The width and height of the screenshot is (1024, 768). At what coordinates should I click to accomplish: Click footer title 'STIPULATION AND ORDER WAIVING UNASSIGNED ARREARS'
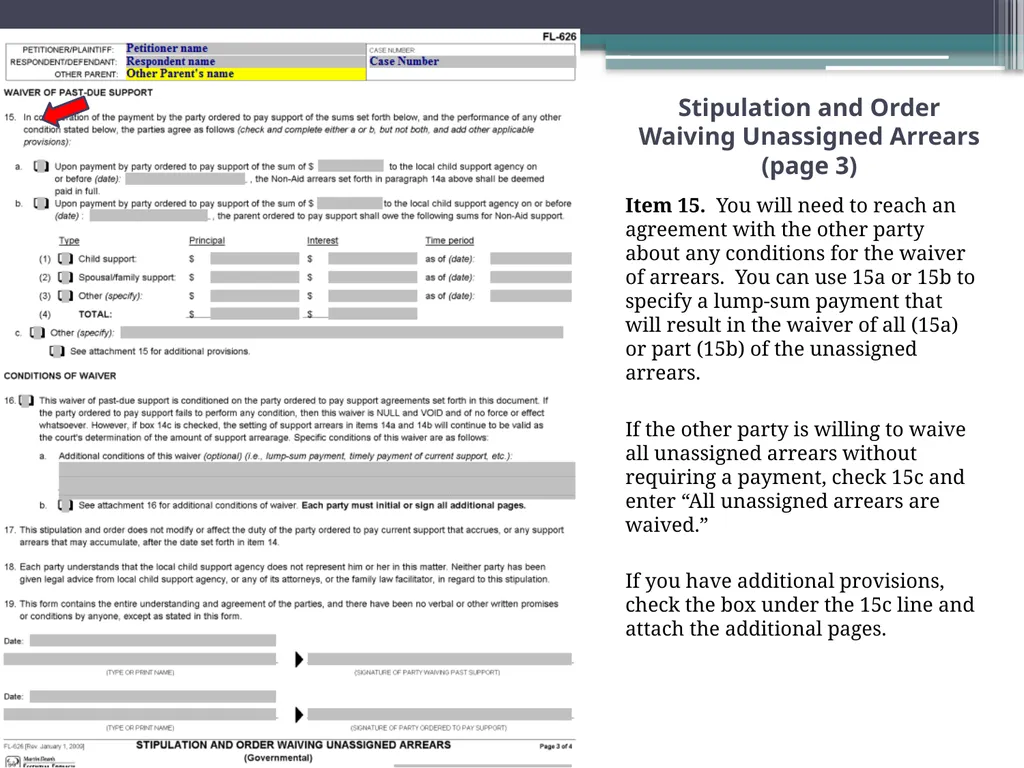point(293,745)
